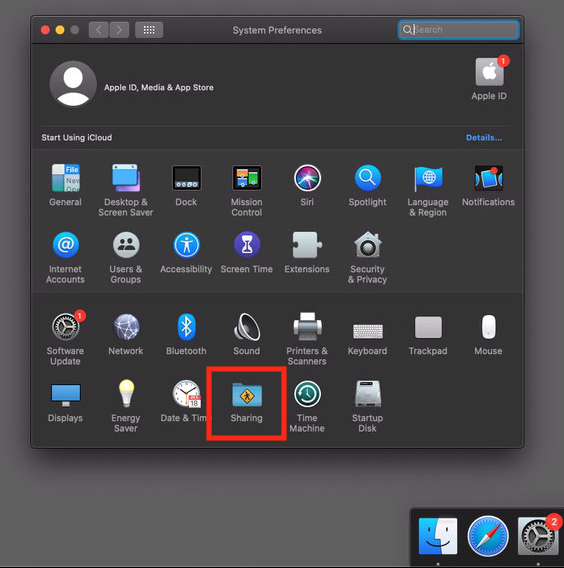Open Safari from the Dock
Image resolution: width=564 pixels, height=568 pixels.
point(488,536)
